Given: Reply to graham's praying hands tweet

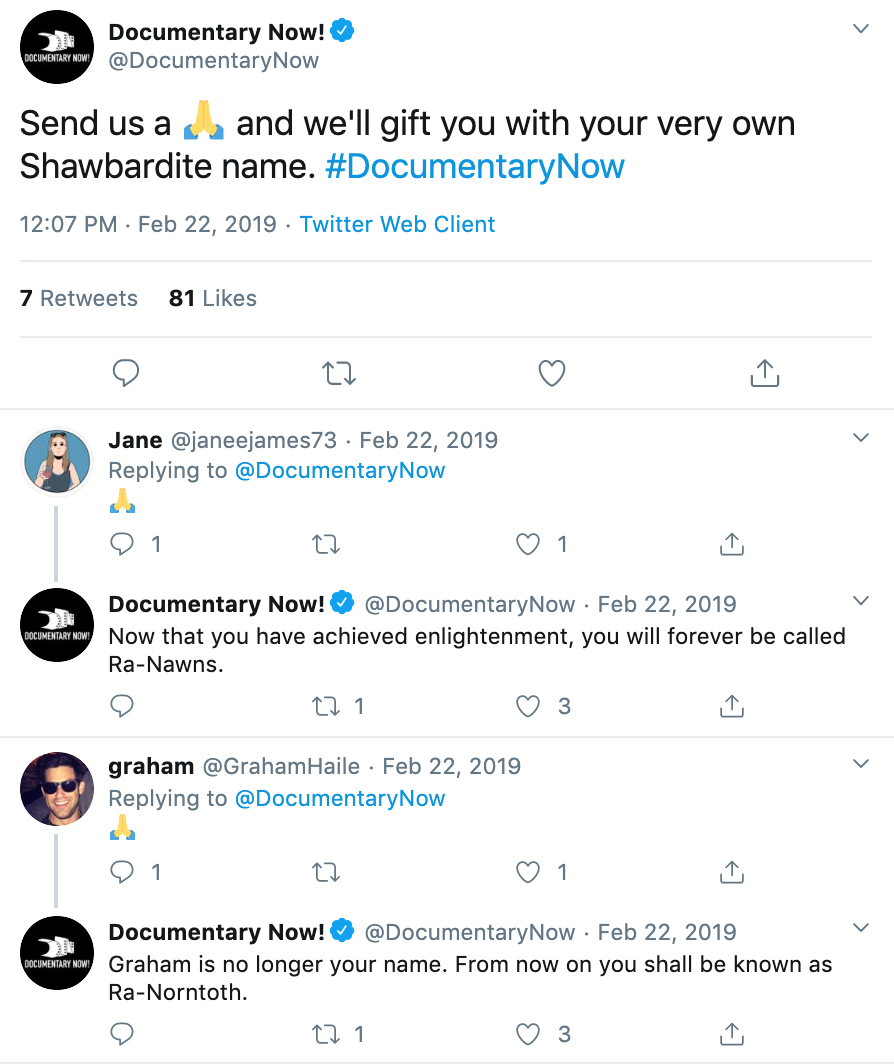Looking at the screenshot, I should pos(122,872).
